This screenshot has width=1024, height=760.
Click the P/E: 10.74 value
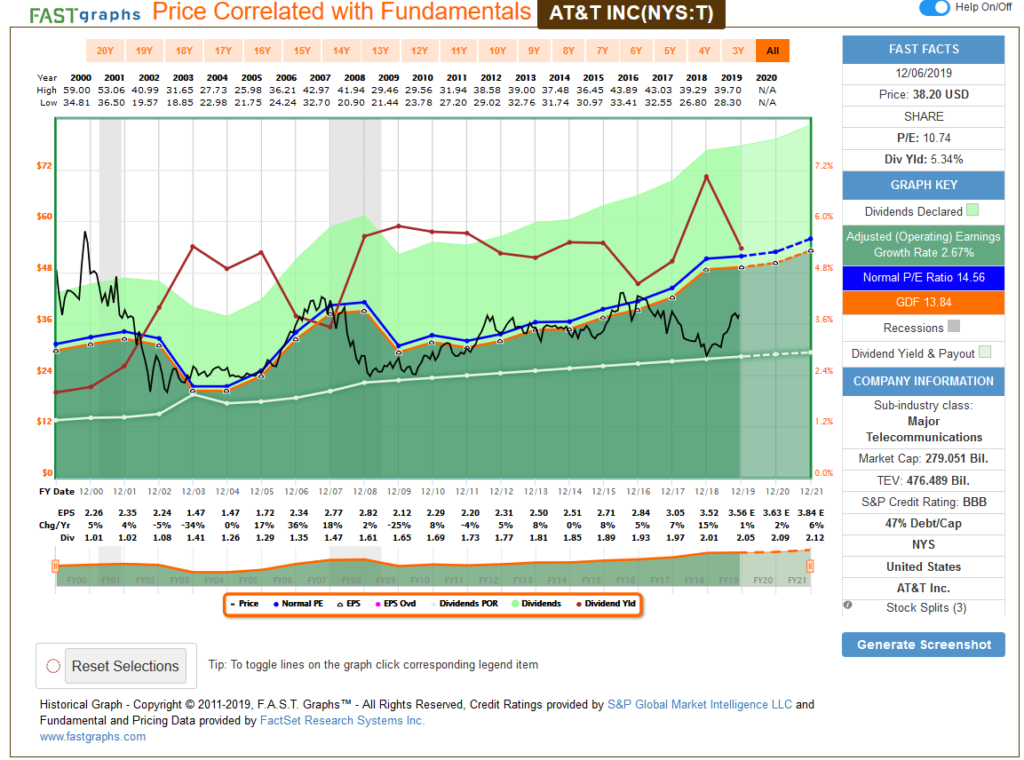923,138
